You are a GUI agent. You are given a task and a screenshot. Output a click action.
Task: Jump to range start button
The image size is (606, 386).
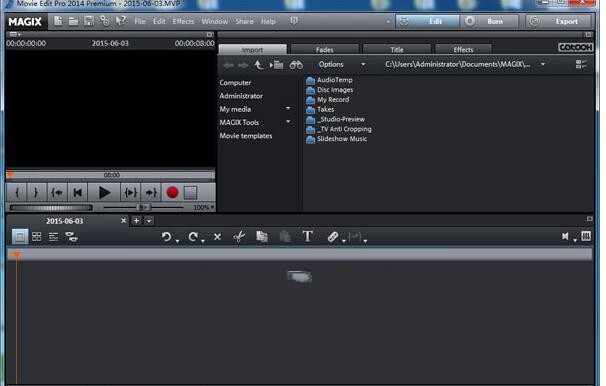pyautogui.click(x=57, y=192)
